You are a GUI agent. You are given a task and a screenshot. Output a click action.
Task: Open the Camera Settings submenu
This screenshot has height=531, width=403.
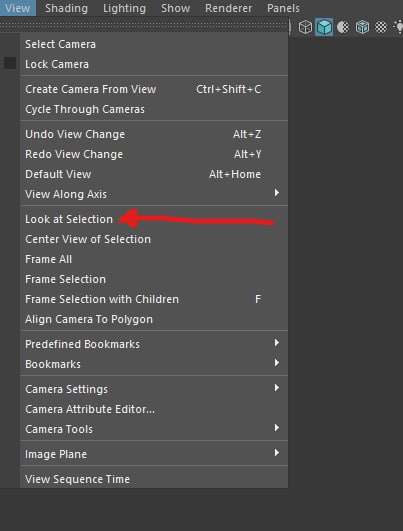154,389
